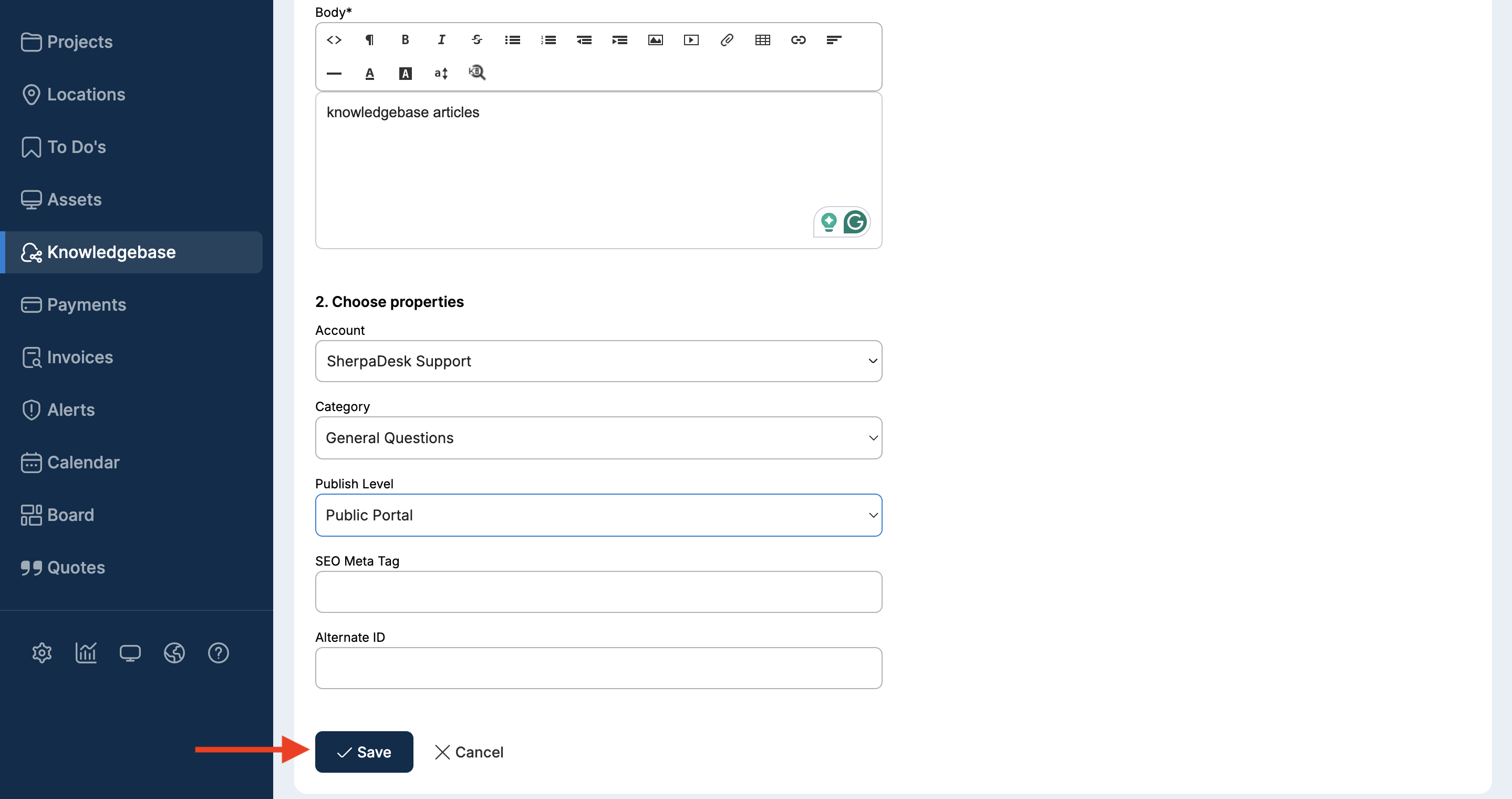Expand the Account dropdown
This screenshot has width=1512, height=799.
(x=598, y=361)
